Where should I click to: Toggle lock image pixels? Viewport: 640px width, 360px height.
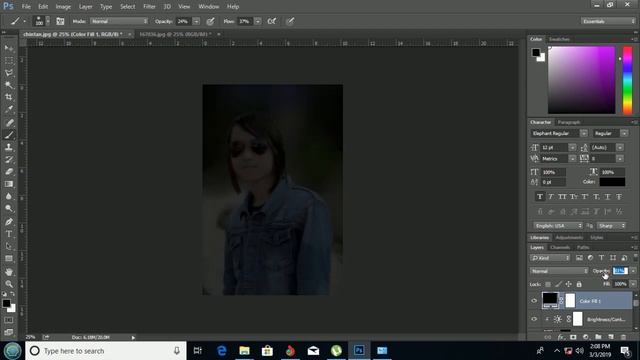point(558,284)
